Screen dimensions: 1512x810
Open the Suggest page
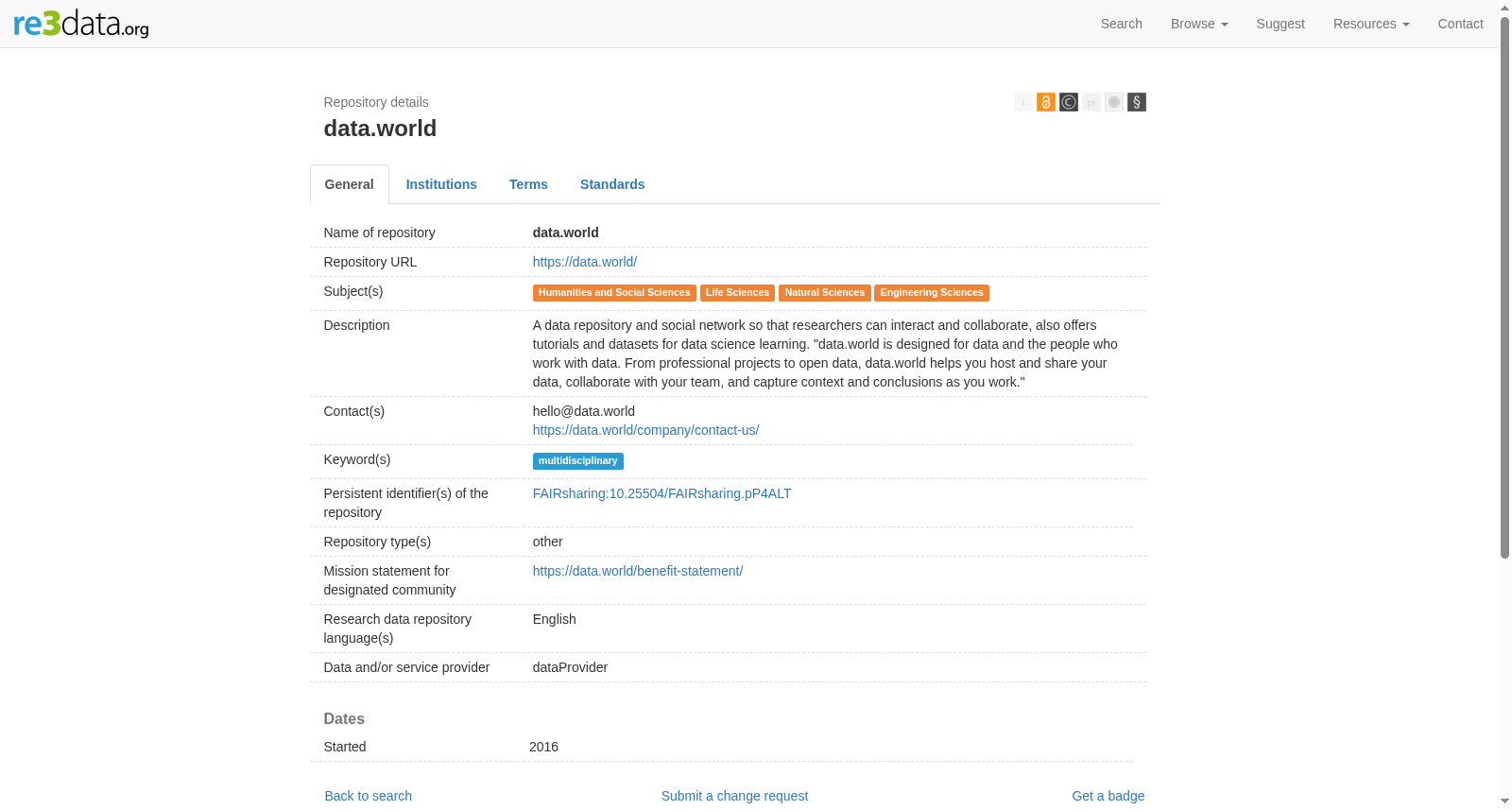click(1280, 24)
